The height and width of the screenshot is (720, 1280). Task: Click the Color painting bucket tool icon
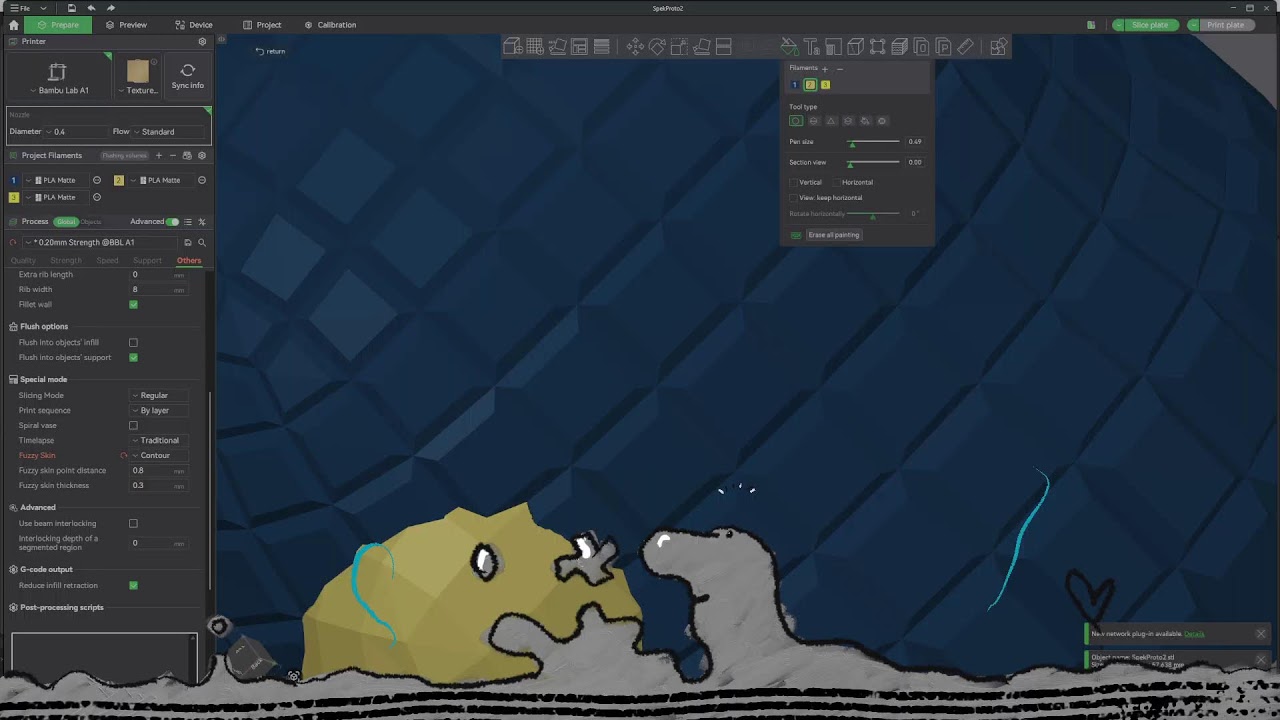[x=789, y=46]
